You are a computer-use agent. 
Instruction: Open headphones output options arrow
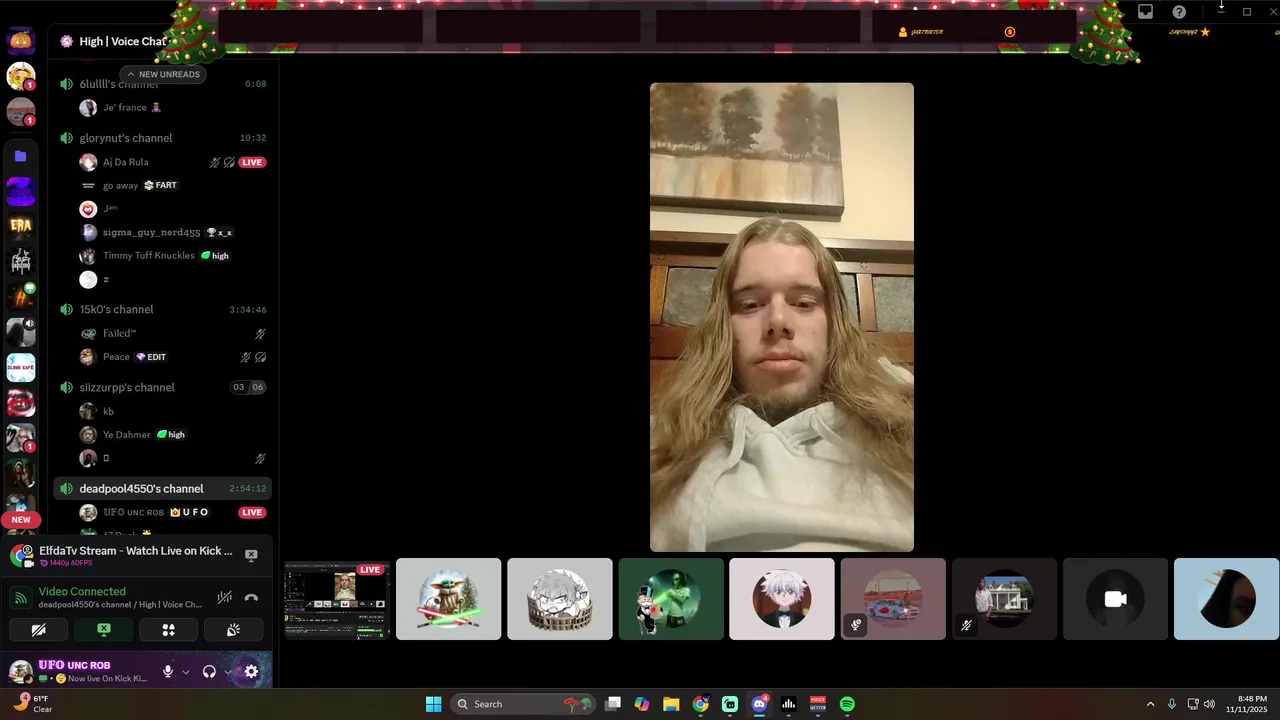(x=227, y=672)
